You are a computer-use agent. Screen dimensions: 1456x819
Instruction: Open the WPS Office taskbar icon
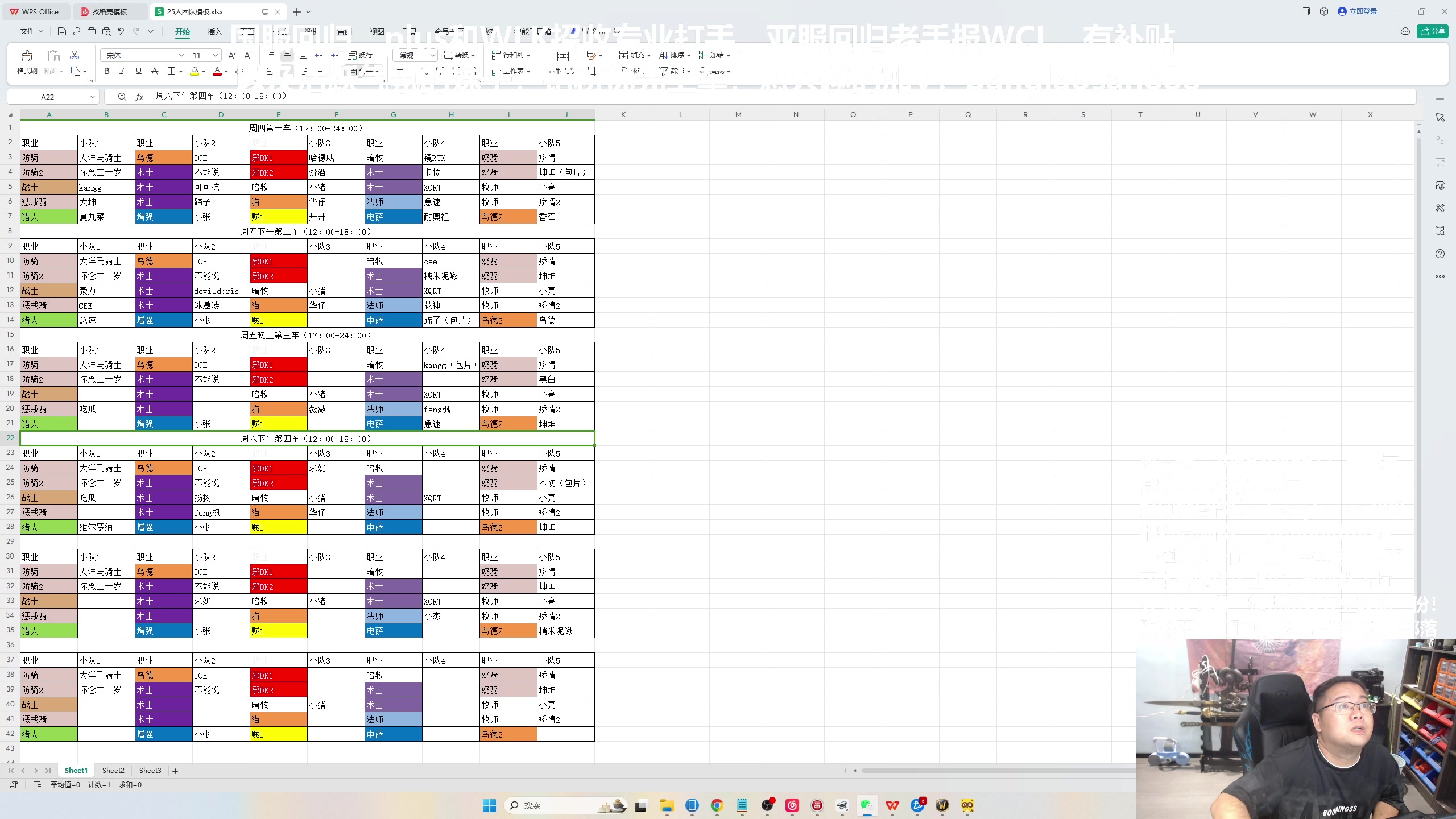892,805
